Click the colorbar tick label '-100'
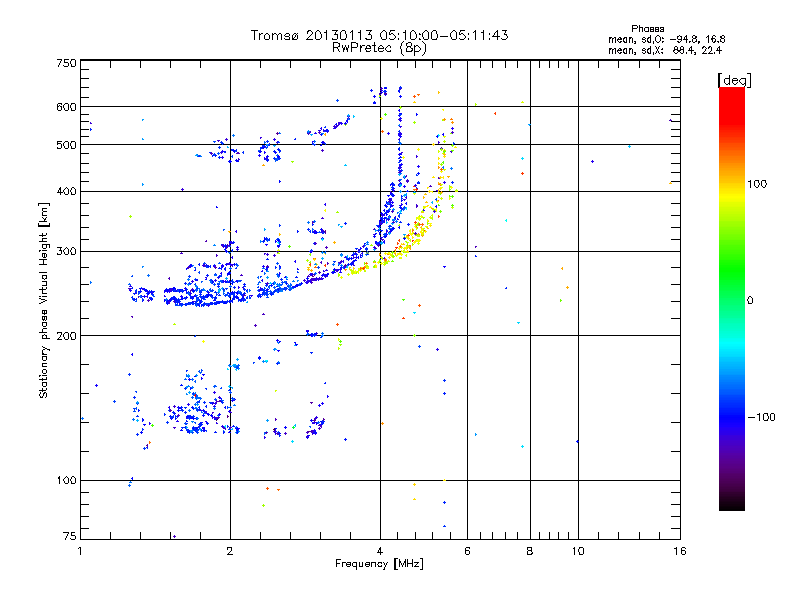This screenshot has height=600, width=800. [x=761, y=417]
